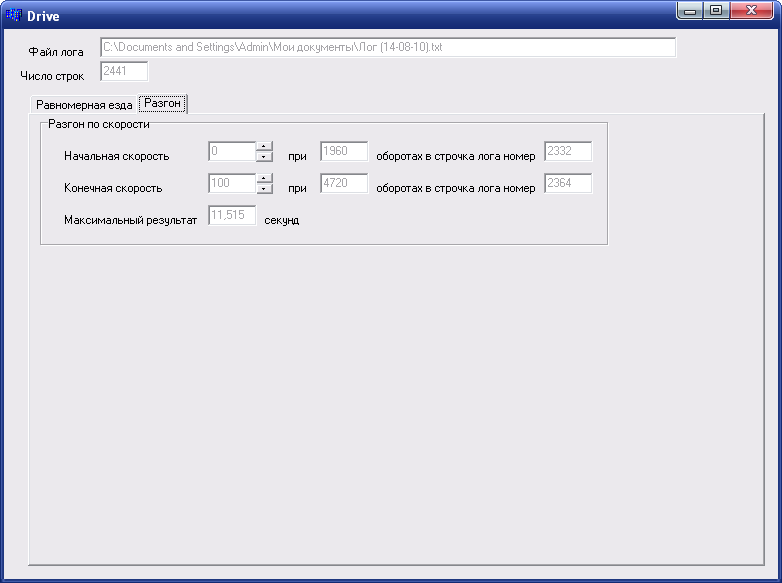Image resolution: width=782 pixels, height=583 pixels.
Task: Switch to the Равномерная езда tab
Action: pos(84,105)
